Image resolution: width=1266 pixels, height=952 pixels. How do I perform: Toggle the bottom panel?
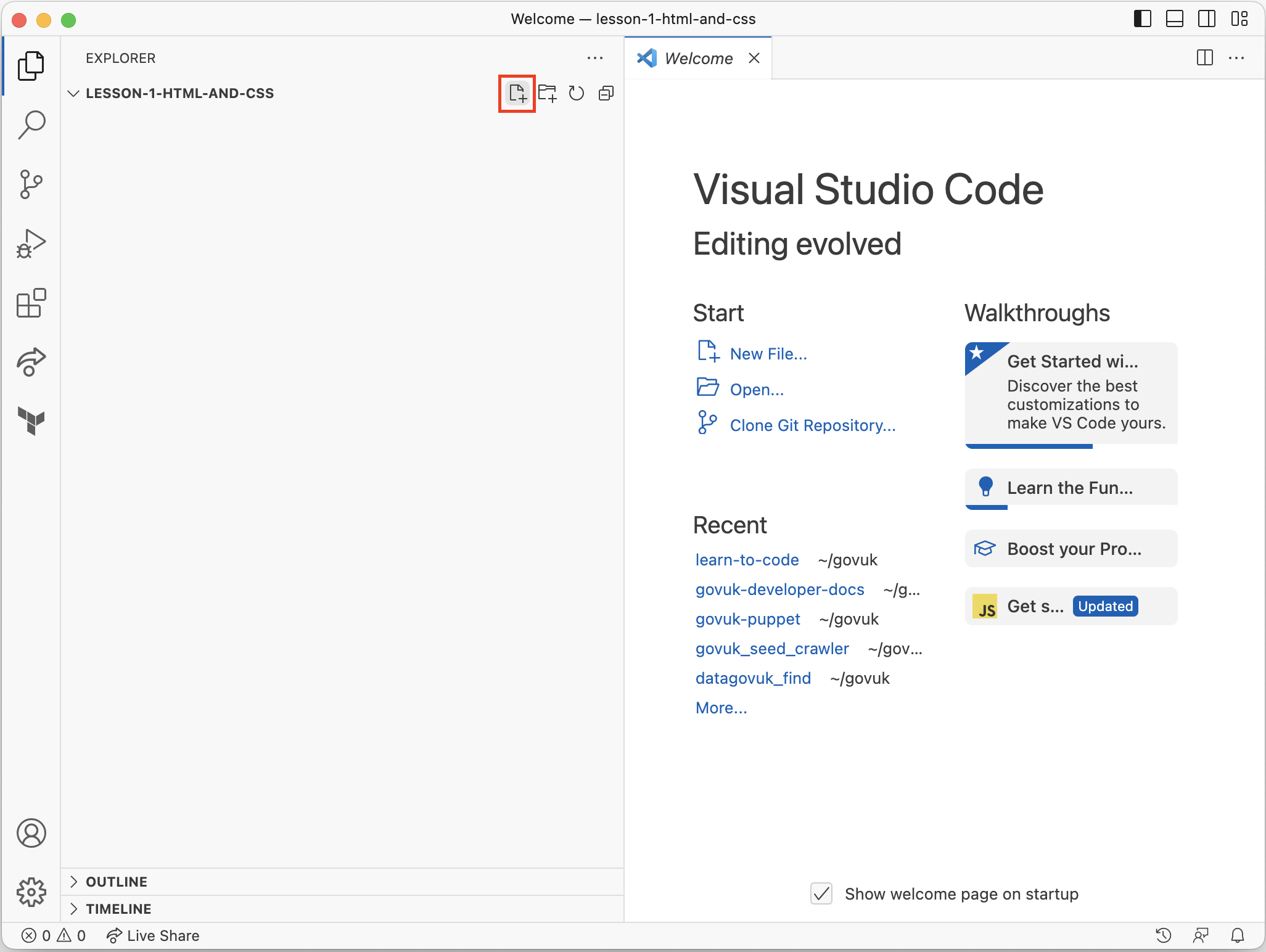click(1175, 19)
